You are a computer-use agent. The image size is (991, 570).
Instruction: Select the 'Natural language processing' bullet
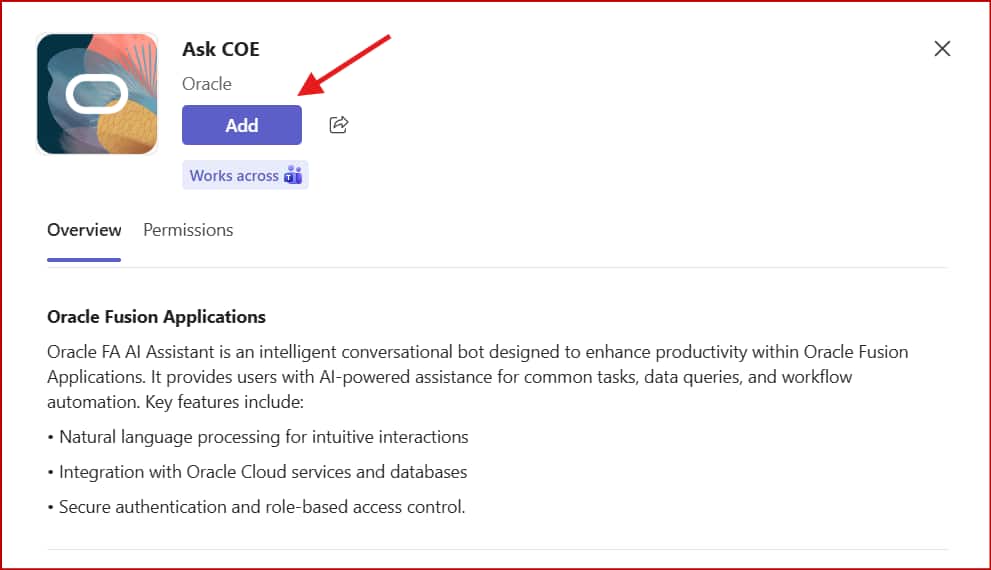pyautogui.click(x=263, y=437)
